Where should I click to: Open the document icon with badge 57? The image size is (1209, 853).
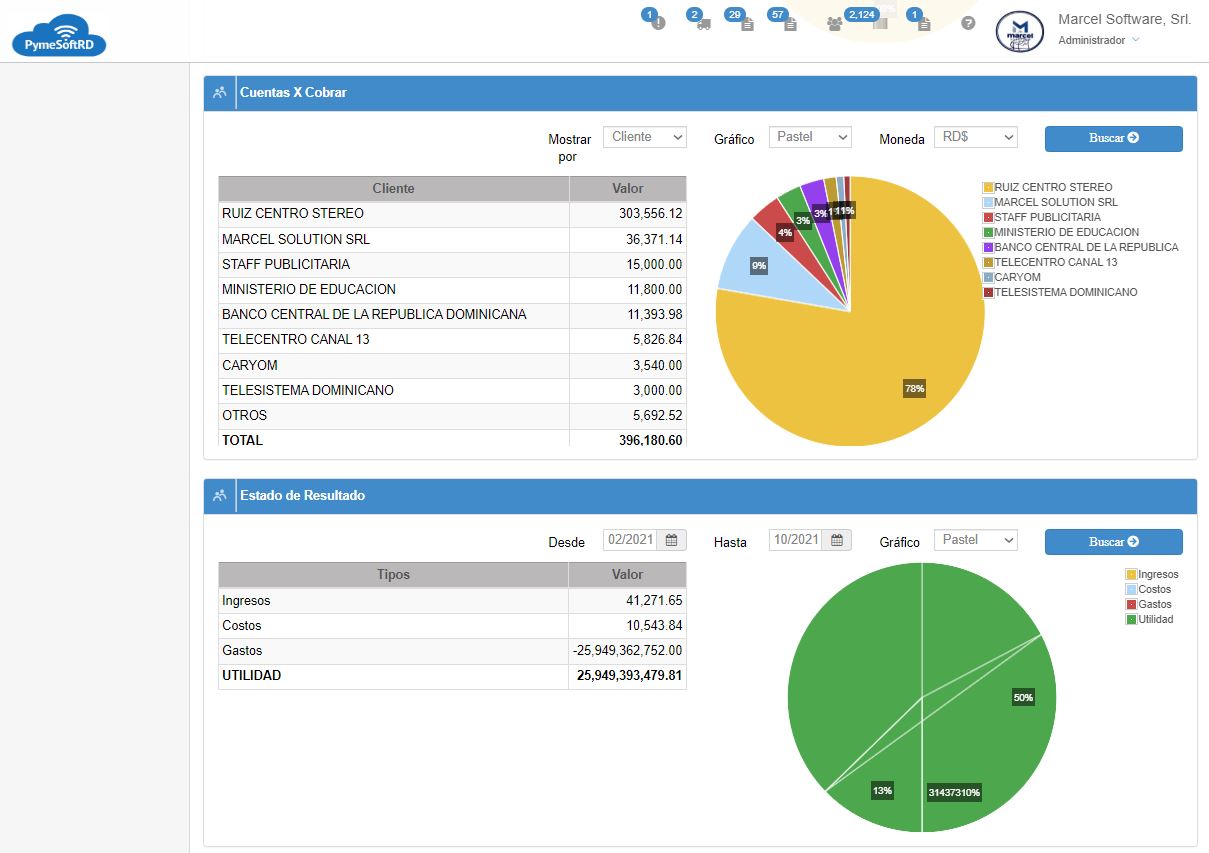(790, 23)
